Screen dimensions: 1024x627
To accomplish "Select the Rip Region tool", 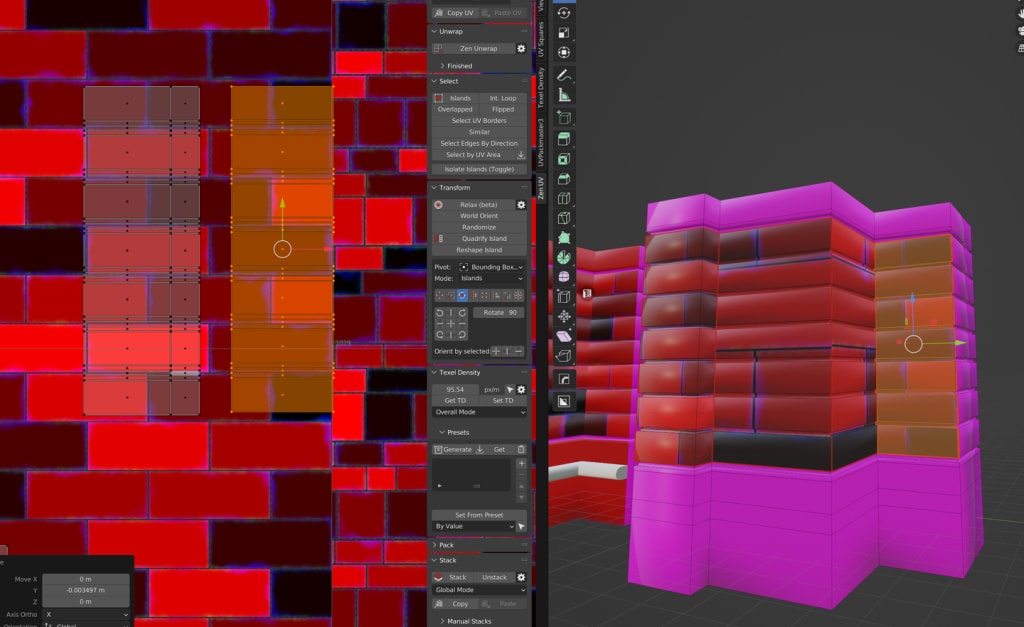I will (x=564, y=356).
